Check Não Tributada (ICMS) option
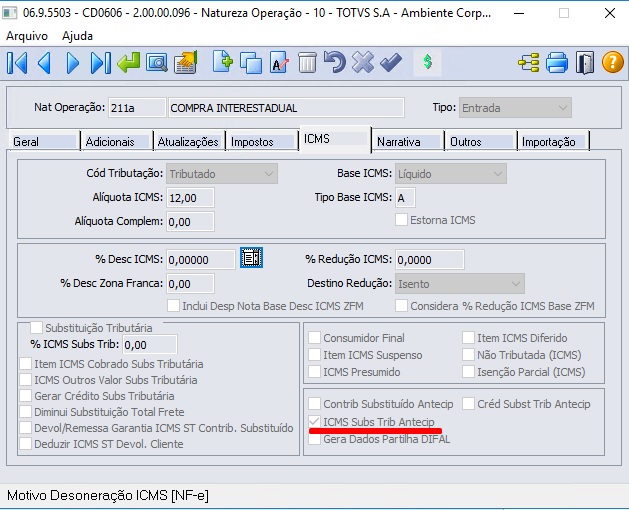This screenshot has height=510, width=629. coord(468,355)
